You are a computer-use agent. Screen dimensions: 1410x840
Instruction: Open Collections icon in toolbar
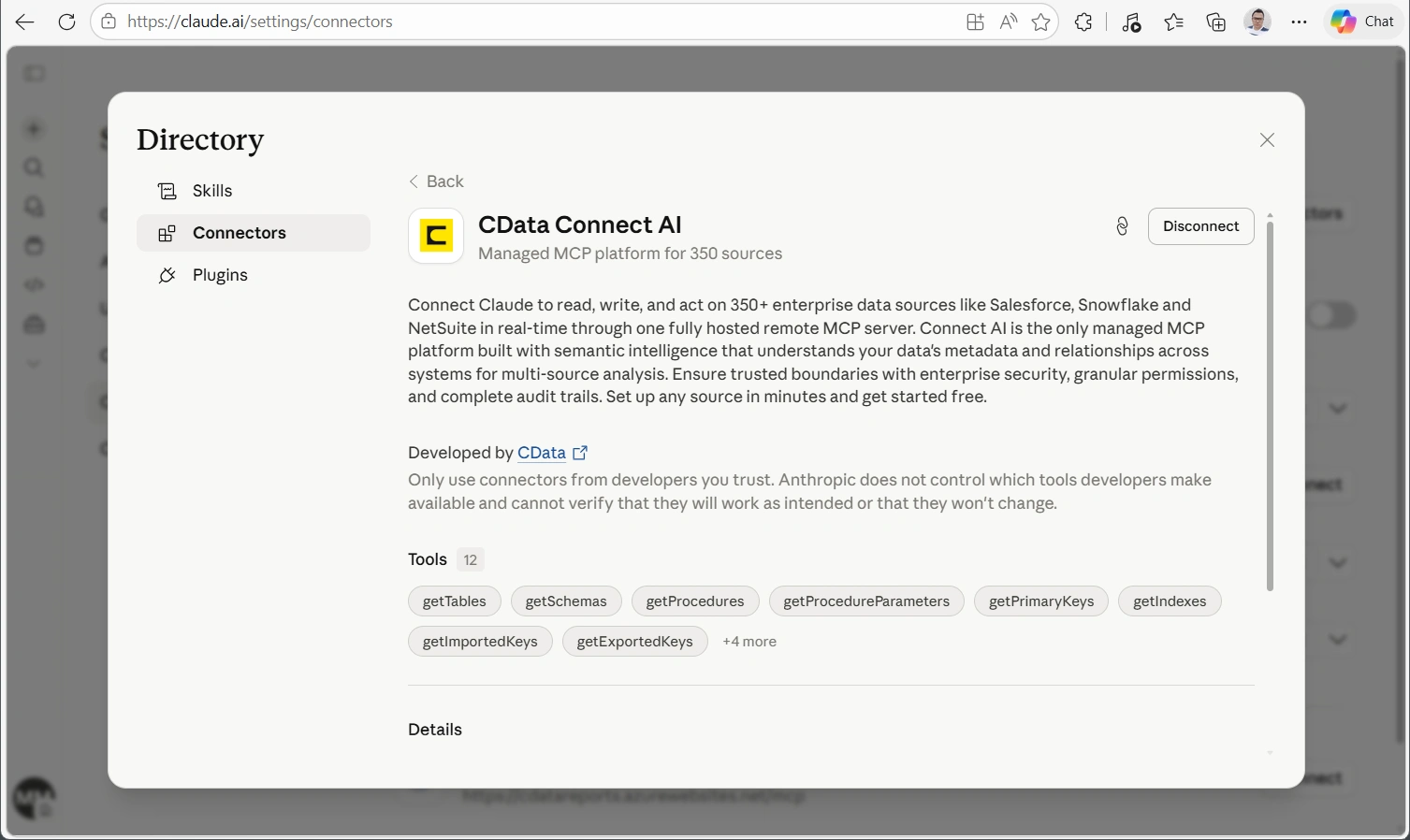pyautogui.click(x=1215, y=22)
